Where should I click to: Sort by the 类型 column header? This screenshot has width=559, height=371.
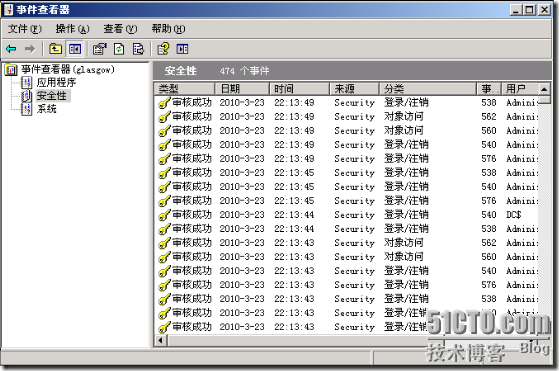(185, 88)
